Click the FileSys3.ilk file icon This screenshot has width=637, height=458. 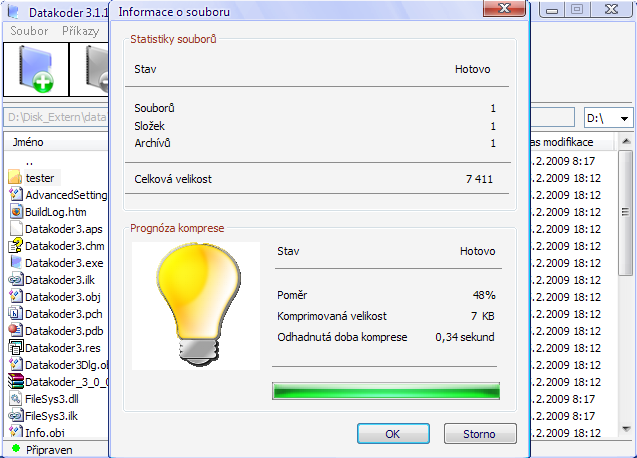coord(15,416)
